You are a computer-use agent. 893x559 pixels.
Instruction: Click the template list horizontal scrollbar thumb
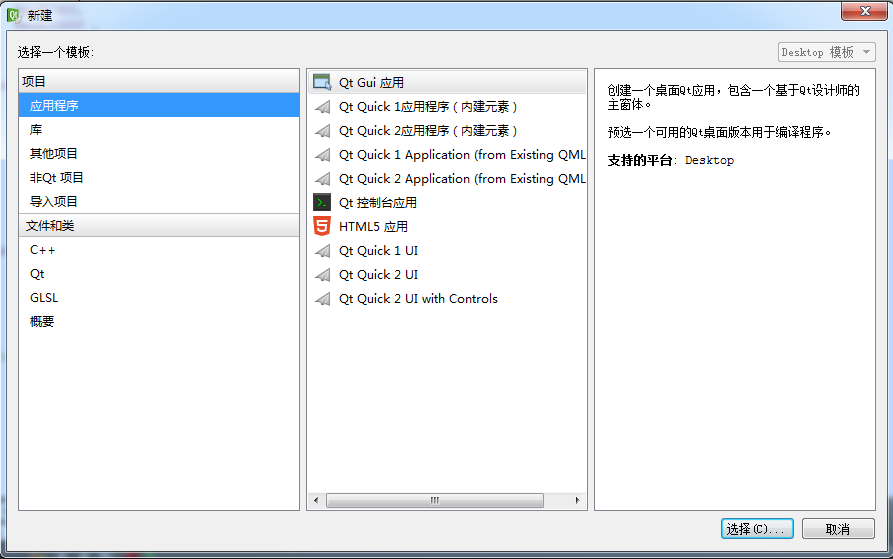point(435,500)
